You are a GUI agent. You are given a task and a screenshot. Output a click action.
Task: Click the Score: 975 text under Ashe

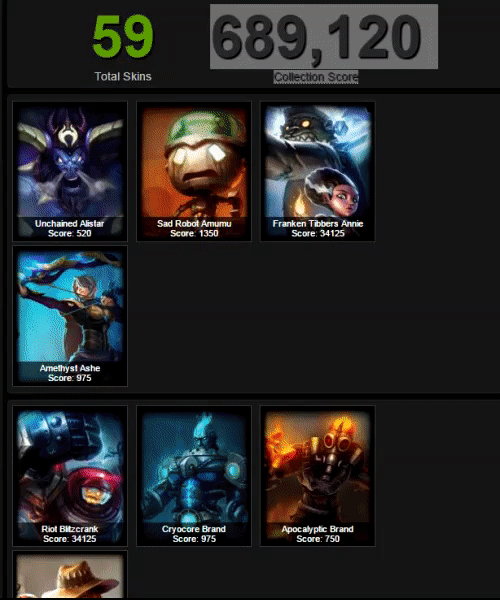pyautogui.click(x=70, y=378)
